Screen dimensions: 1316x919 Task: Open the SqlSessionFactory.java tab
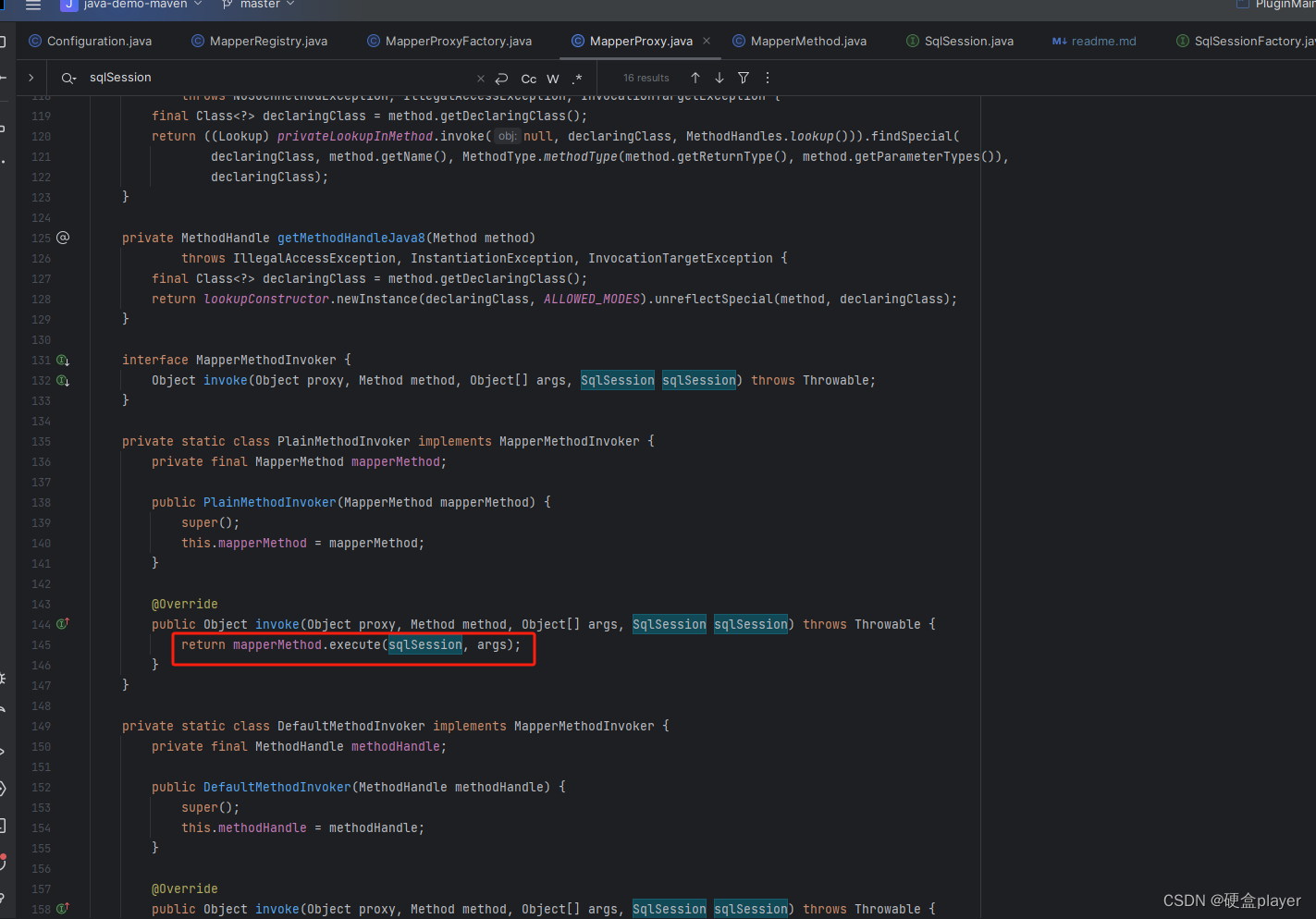(1246, 41)
